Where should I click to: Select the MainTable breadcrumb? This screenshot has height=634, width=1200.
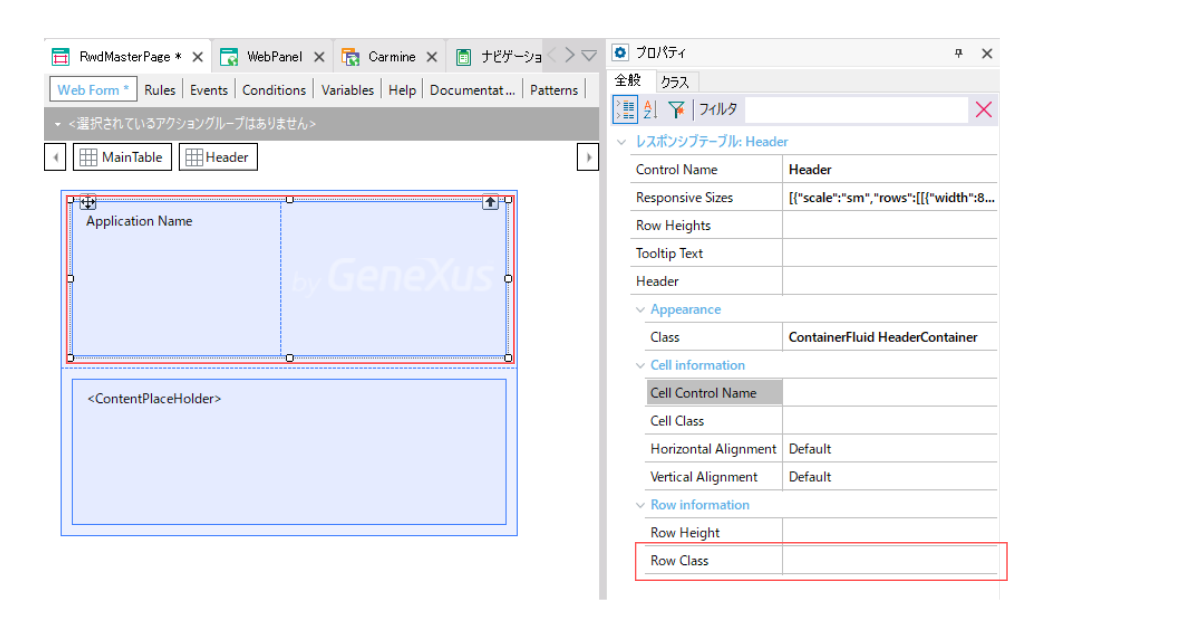[122, 157]
